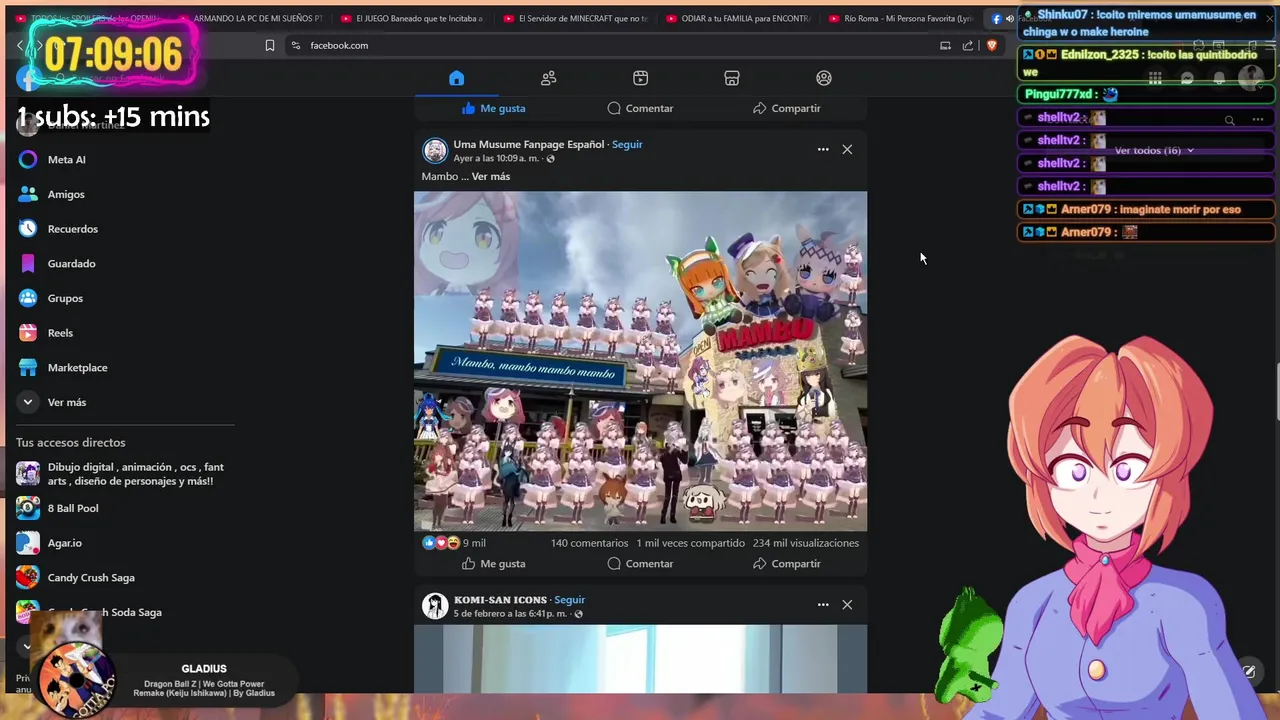Switch to El Servidor de MINECRAFT tab

tap(578, 18)
